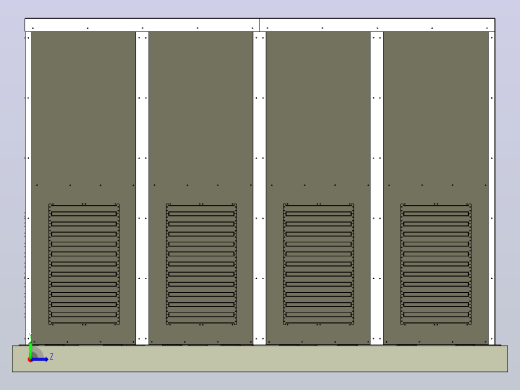
Task: Select the louvered vent on the rightmost panel
Action: [436, 264]
